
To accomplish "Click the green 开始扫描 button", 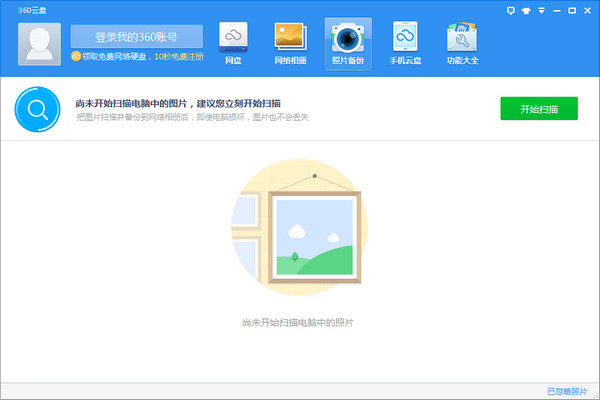I will [x=539, y=108].
